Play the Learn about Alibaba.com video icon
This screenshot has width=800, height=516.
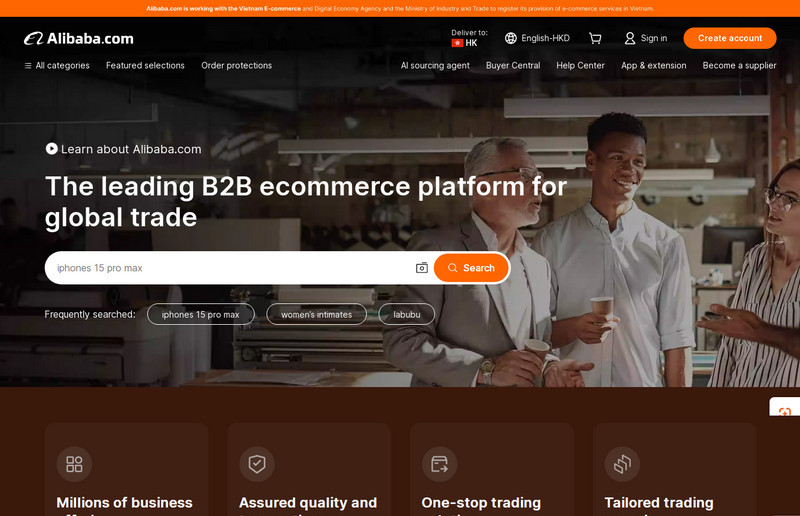tap(51, 149)
